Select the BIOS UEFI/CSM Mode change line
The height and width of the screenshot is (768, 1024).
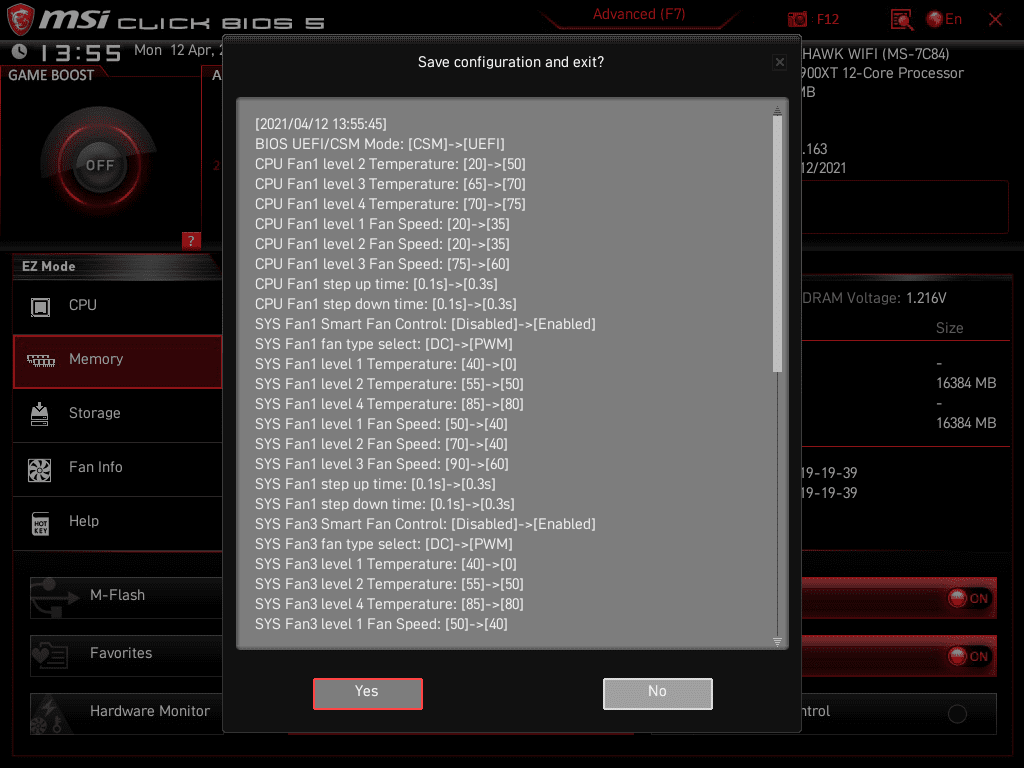(379, 144)
